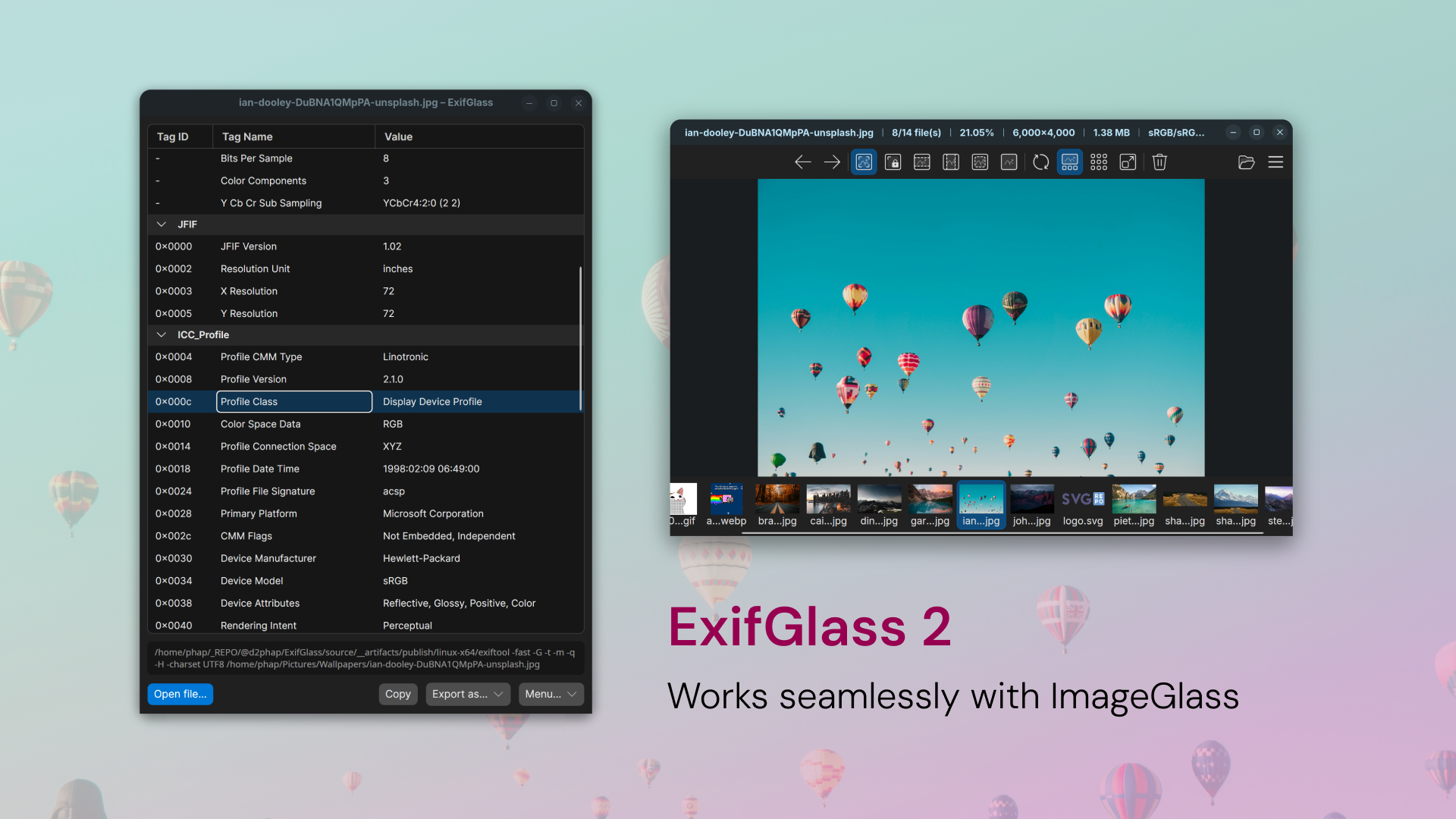Toggle window fit / expand icon

(x=1128, y=162)
